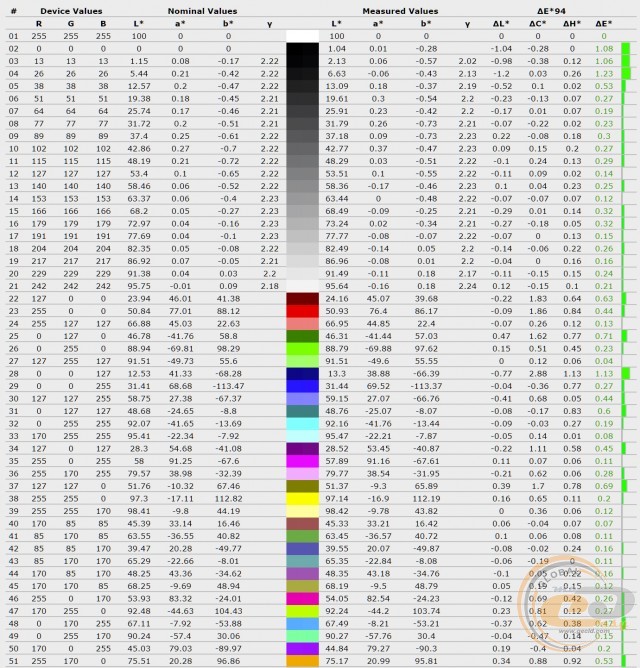Screen dimensions: 640x668
Task: Click ΔC* value '2.88' in row 28
Action: point(538,374)
